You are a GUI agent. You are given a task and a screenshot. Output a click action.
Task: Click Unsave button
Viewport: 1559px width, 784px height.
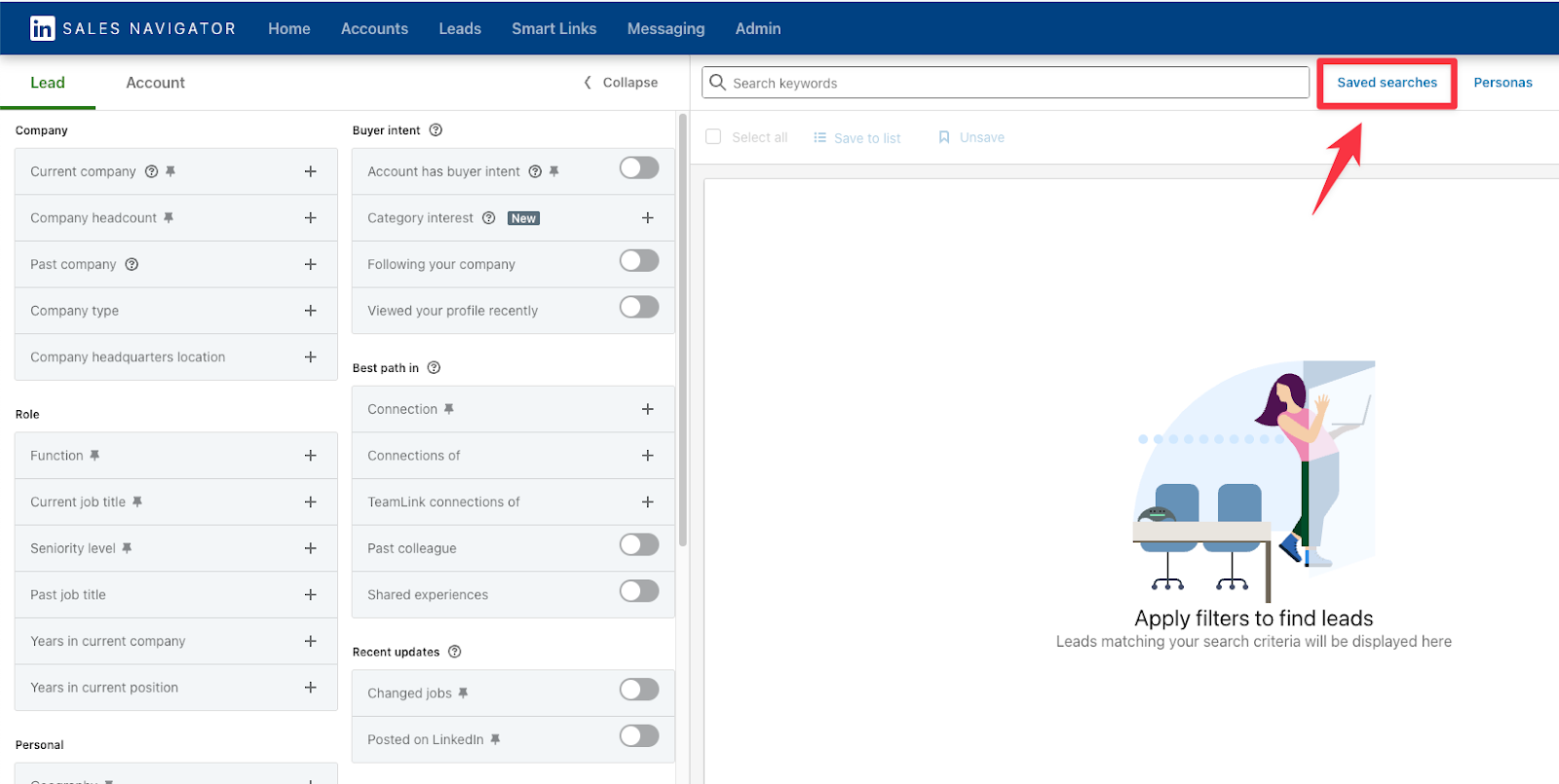(x=971, y=137)
